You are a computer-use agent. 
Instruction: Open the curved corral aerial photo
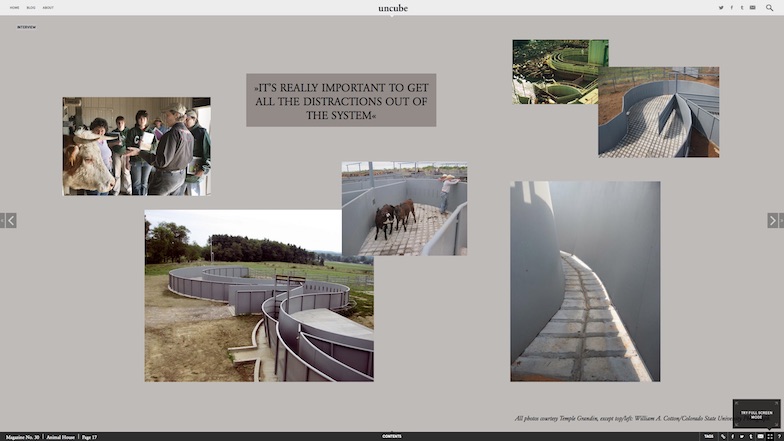(x=258, y=295)
